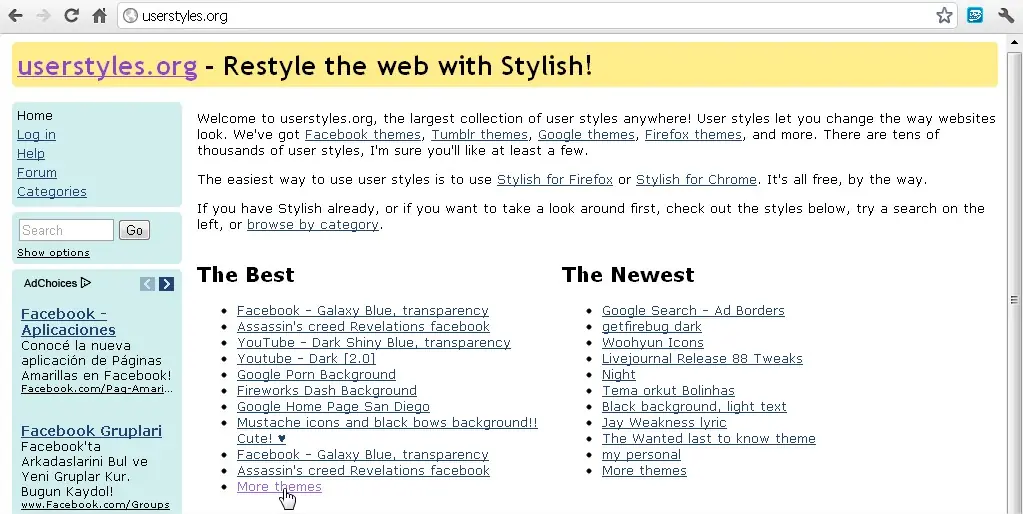Open the Stylish extension icon
This screenshot has height=514, width=1023.
pyautogui.click(x=975, y=15)
